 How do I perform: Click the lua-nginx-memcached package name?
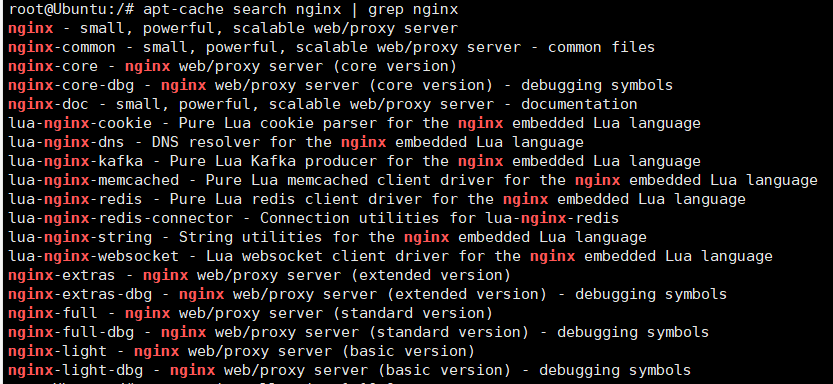pyautogui.click(x=93, y=180)
